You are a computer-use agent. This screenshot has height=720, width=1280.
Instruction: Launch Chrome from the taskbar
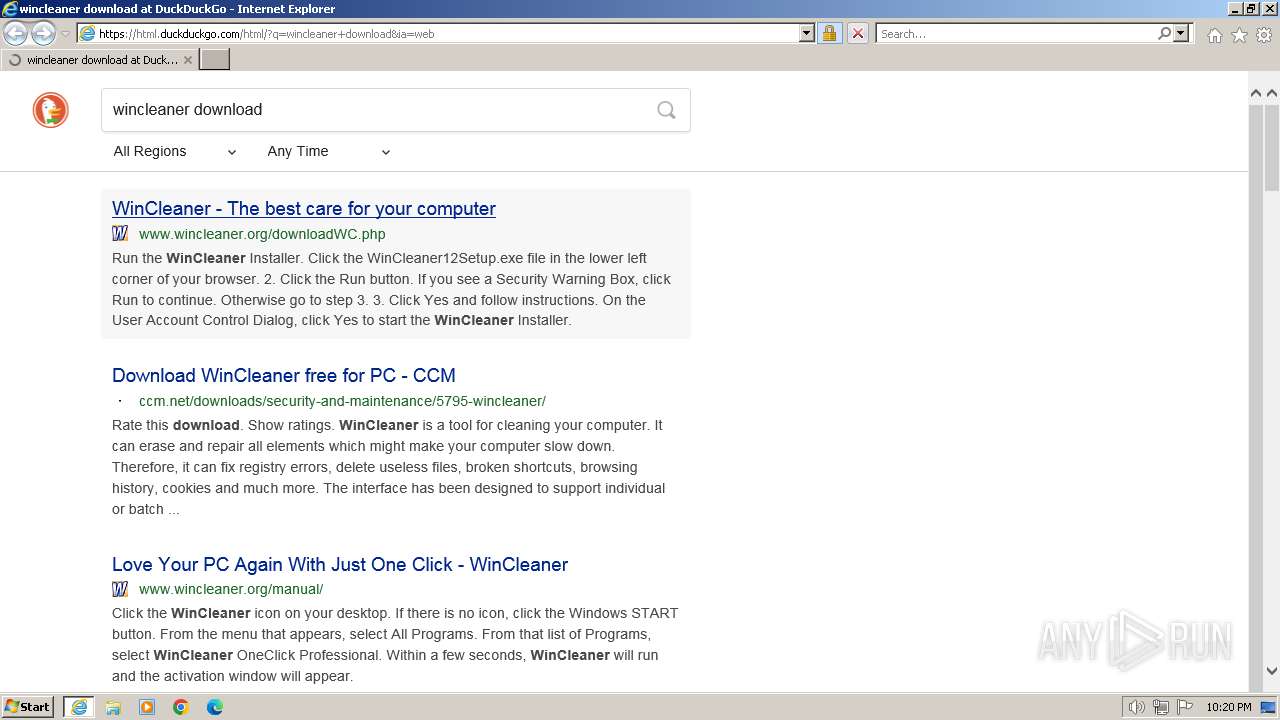click(181, 707)
